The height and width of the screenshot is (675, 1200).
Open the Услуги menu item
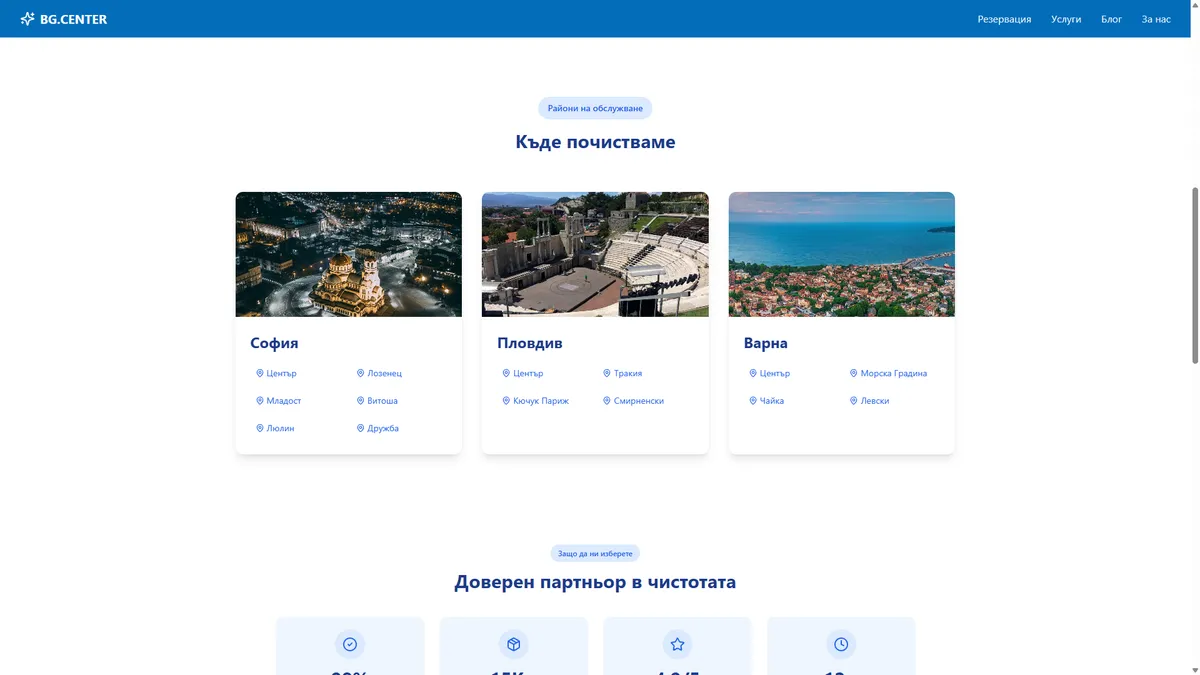(x=1066, y=18)
